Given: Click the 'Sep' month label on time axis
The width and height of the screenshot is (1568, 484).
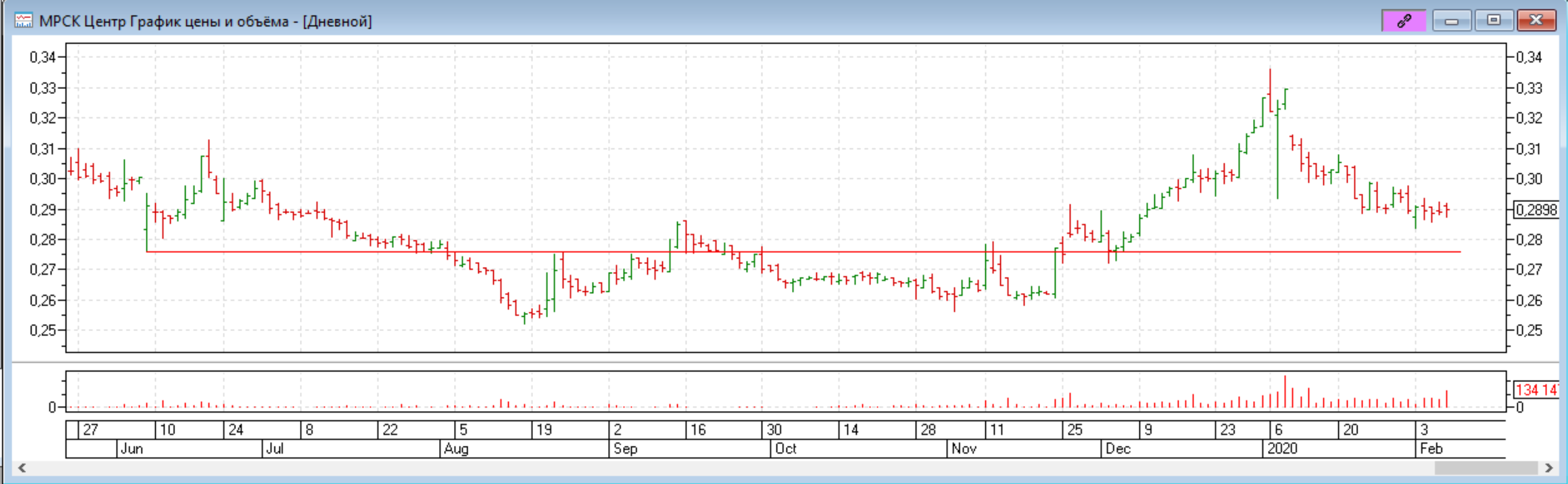Looking at the screenshot, I should tap(625, 449).
